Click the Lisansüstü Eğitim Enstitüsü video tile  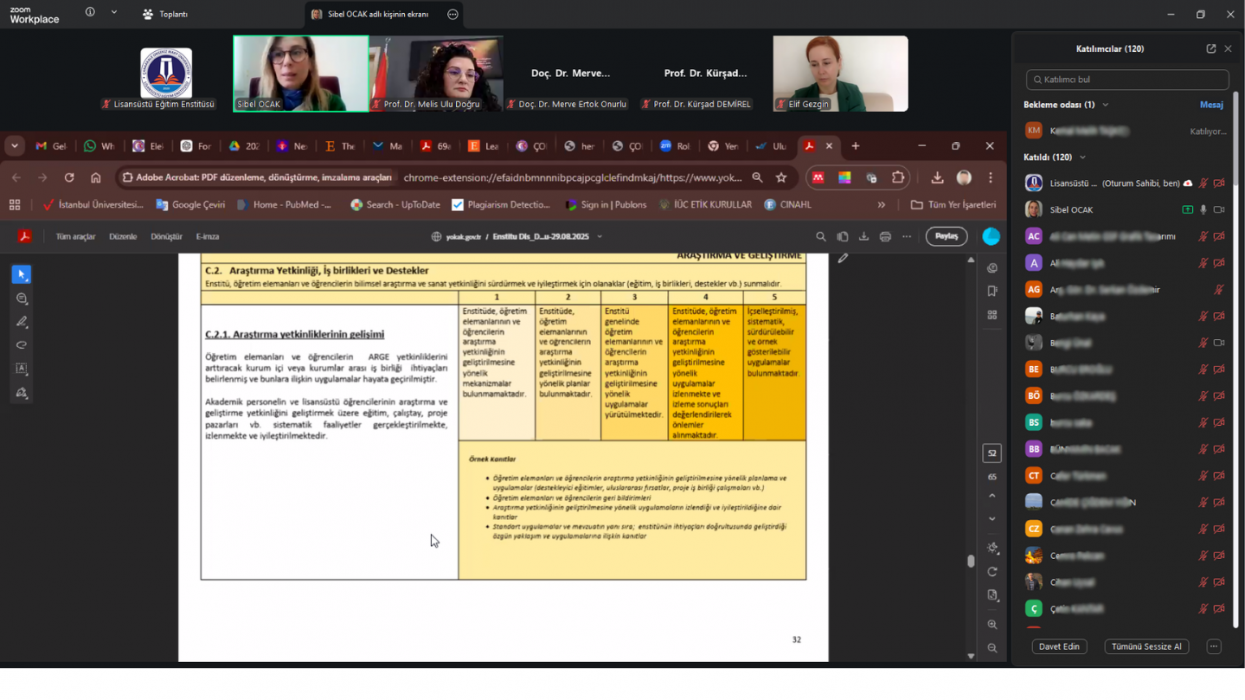[x=166, y=74]
